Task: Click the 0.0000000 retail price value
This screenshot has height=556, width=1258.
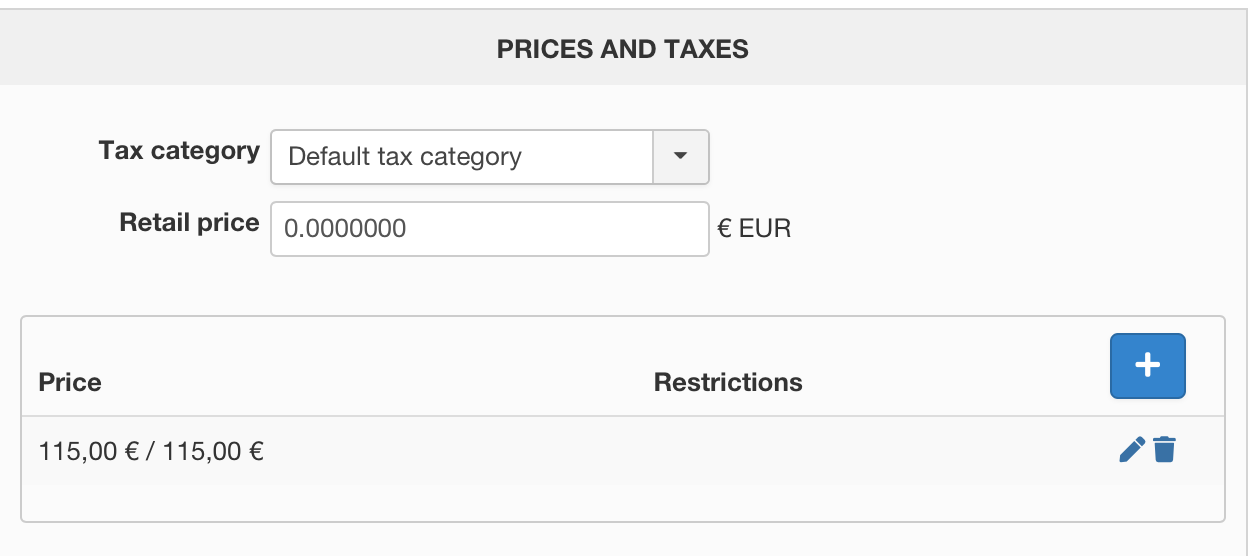Action: coord(346,229)
